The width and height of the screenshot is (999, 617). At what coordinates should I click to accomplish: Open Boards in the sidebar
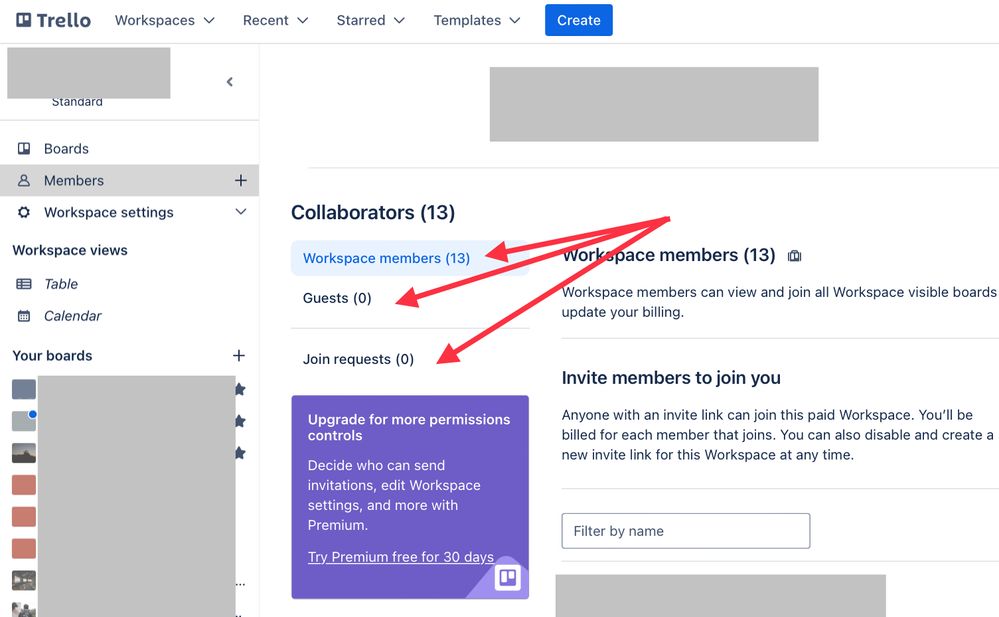[x=129, y=149]
